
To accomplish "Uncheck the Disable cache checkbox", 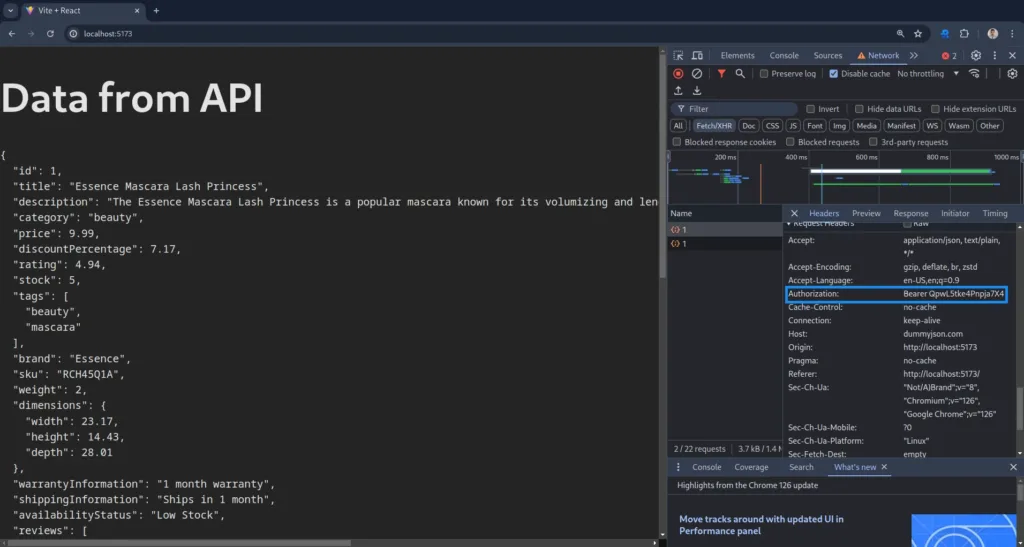I will click(x=833, y=74).
